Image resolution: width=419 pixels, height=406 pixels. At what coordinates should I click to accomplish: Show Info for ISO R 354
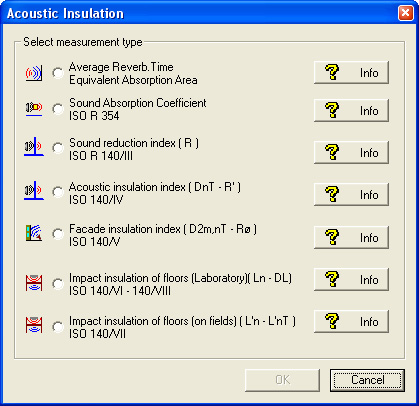[351, 110]
